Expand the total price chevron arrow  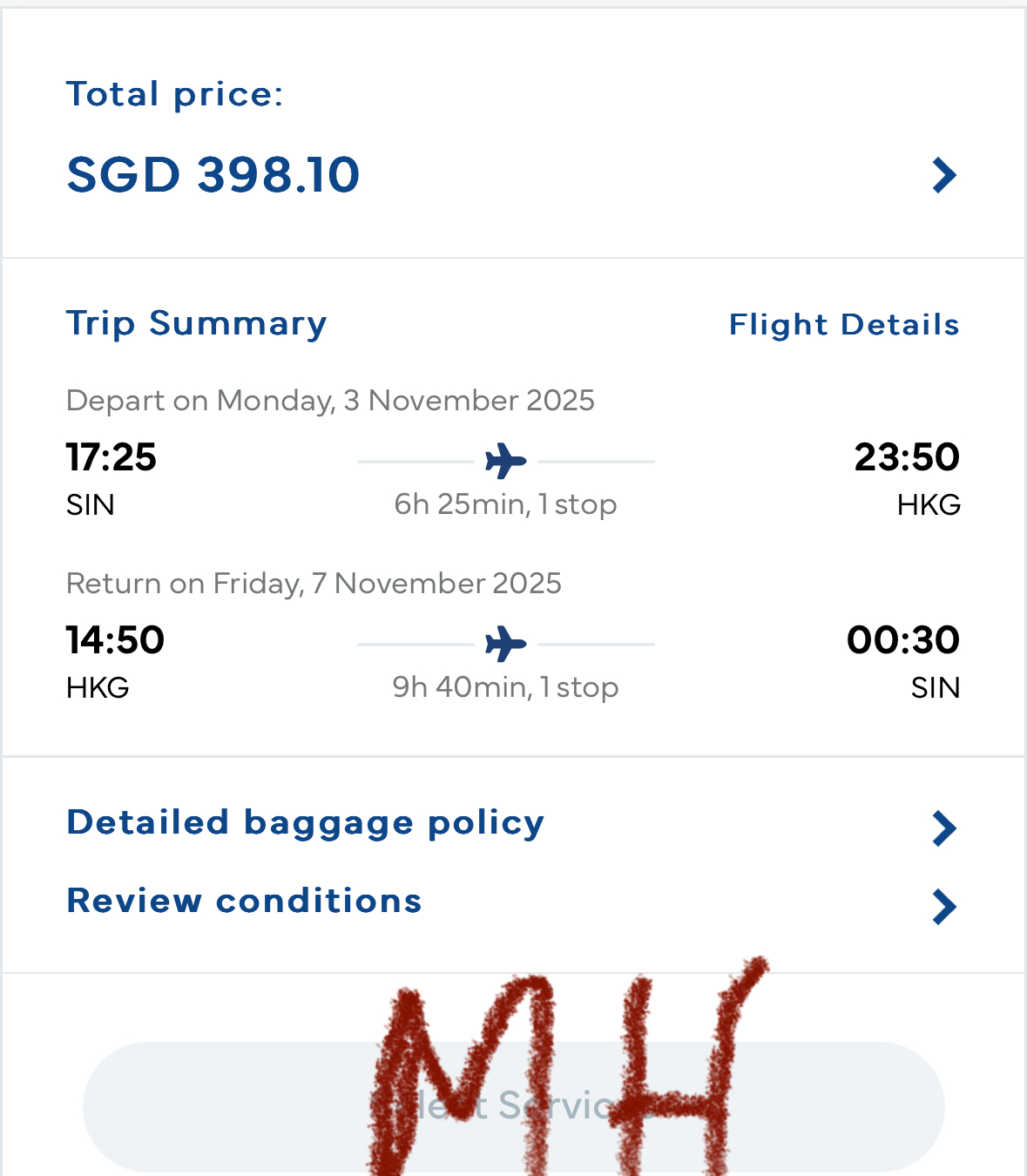944,175
